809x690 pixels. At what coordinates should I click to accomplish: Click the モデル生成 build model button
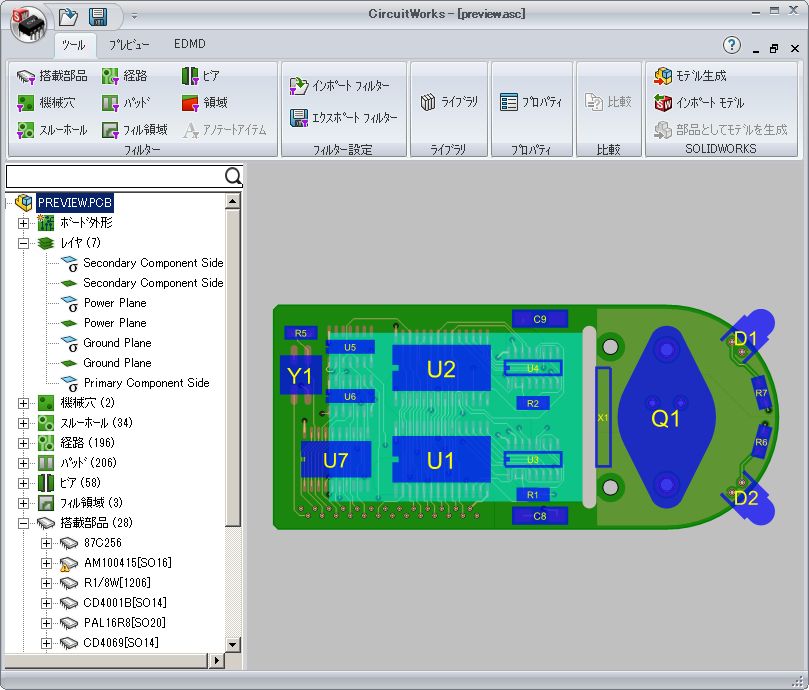[690, 76]
